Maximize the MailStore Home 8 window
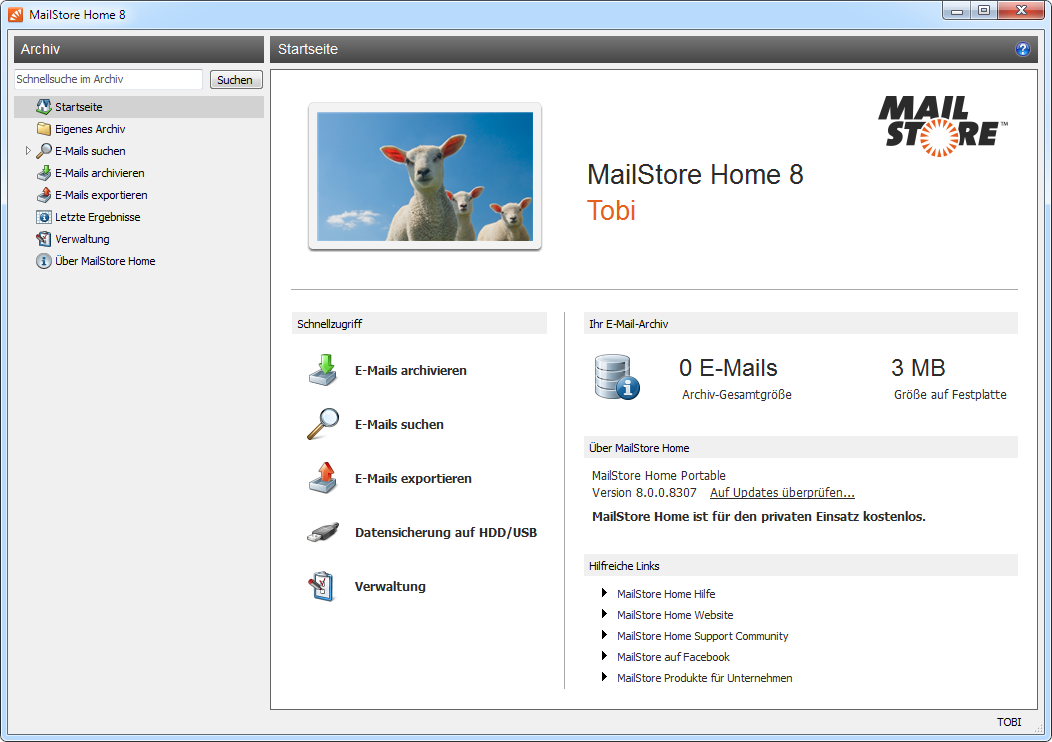The image size is (1052, 742). (x=984, y=10)
